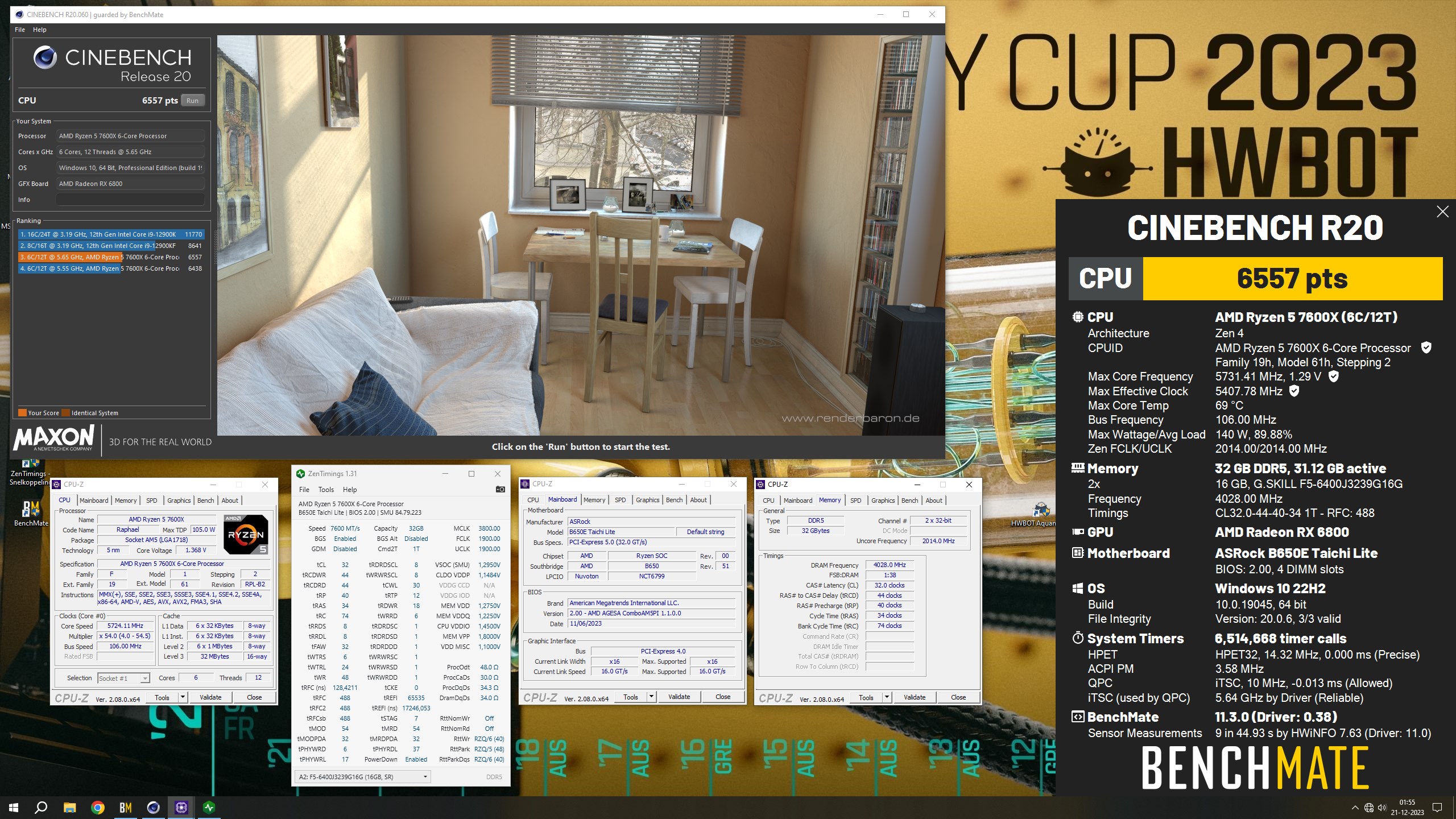Open Cinebench File menu
This screenshot has width=1456, height=819.
20,30
